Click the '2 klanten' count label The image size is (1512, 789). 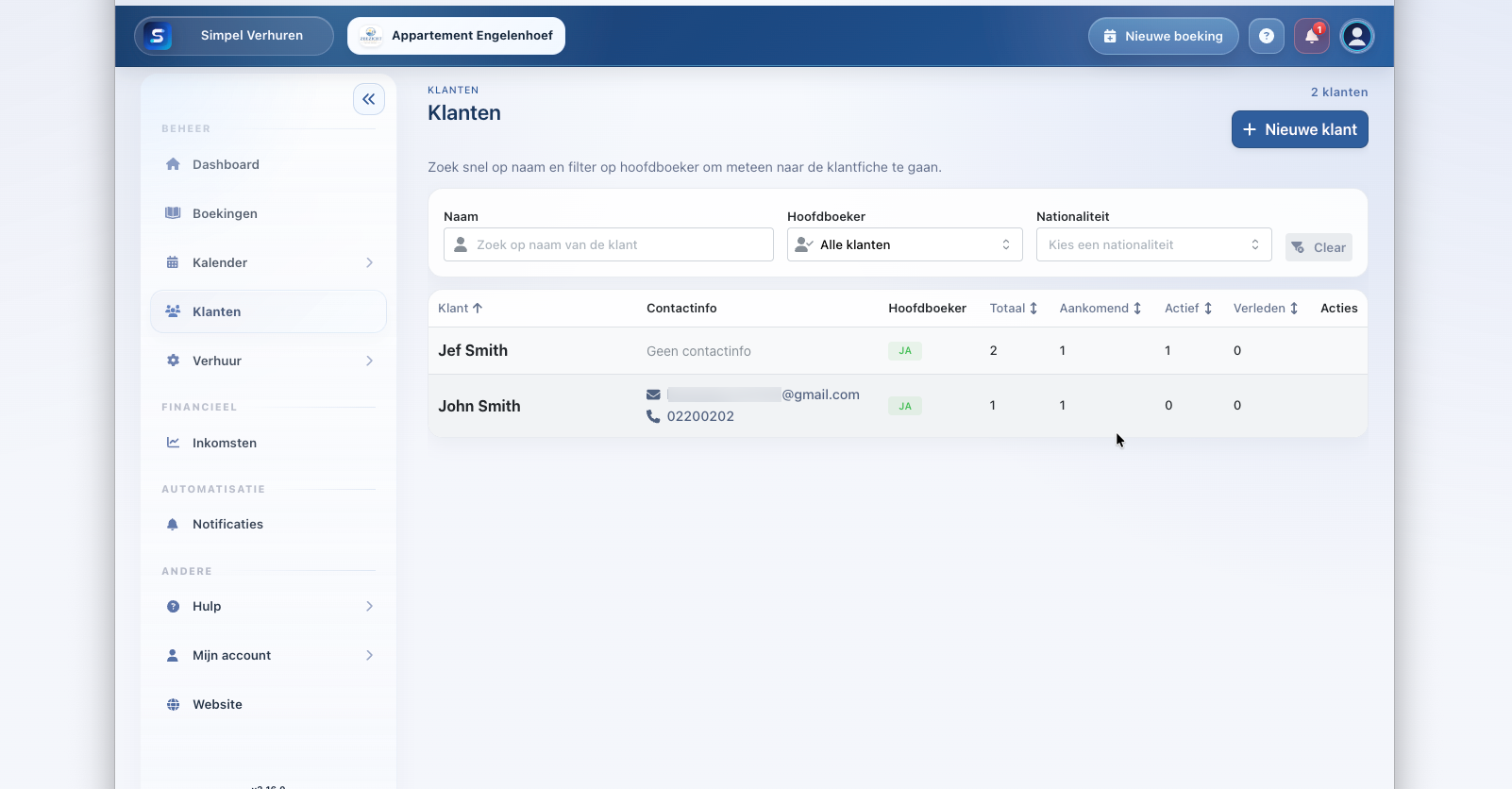pyautogui.click(x=1338, y=92)
